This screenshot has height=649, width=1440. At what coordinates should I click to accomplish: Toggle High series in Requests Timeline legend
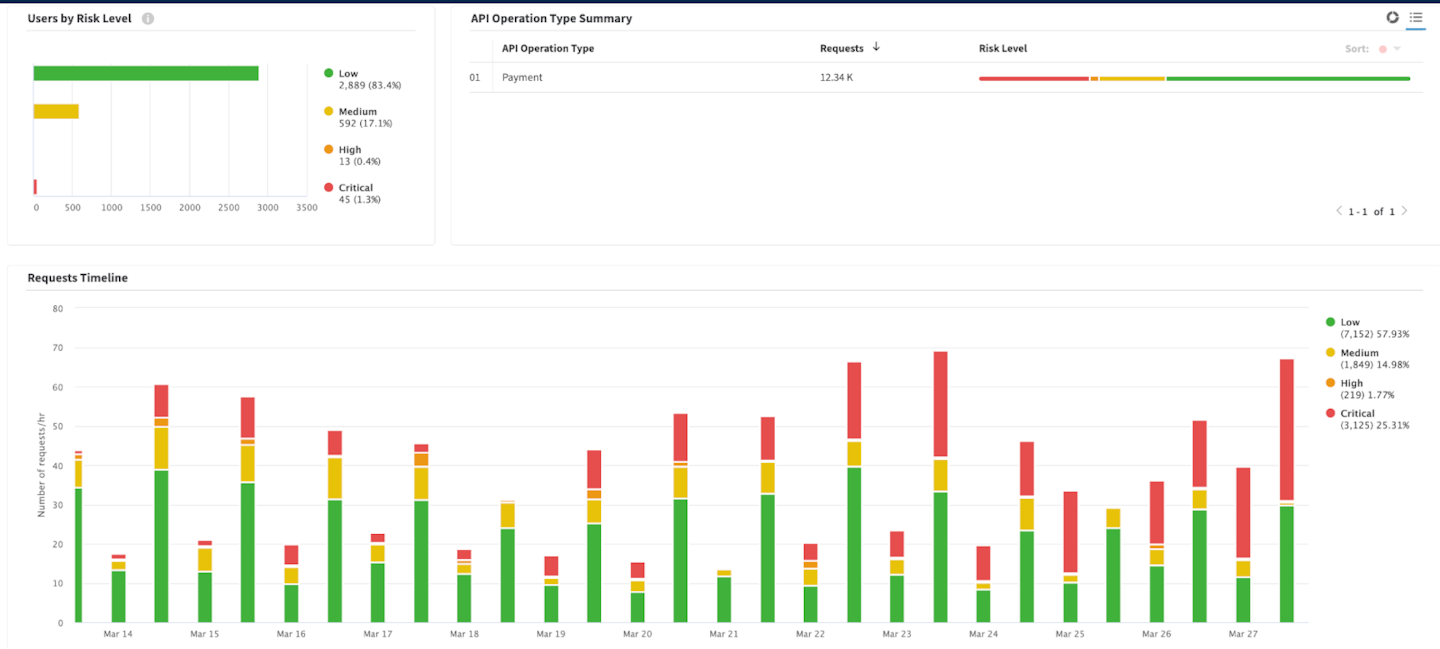pyautogui.click(x=1351, y=383)
